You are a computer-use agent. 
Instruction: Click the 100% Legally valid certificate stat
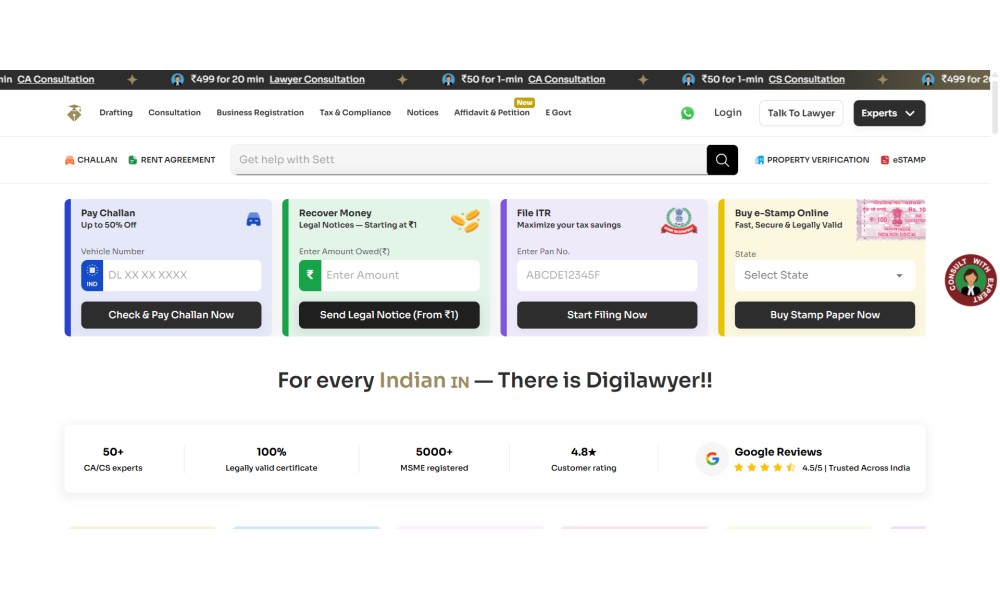coord(271,459)
